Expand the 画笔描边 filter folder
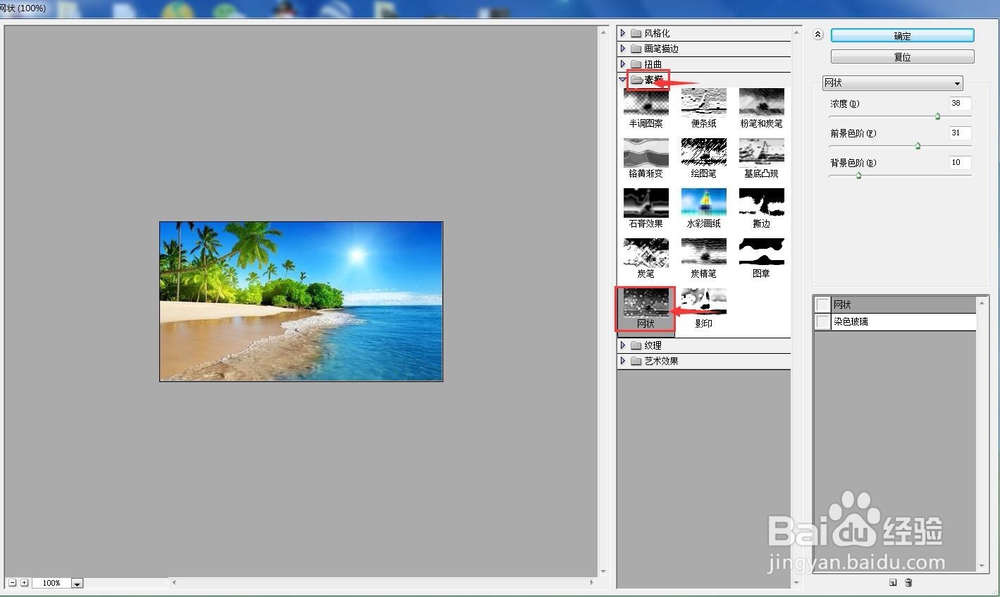The image size is (1000, 597). point(622,48)
